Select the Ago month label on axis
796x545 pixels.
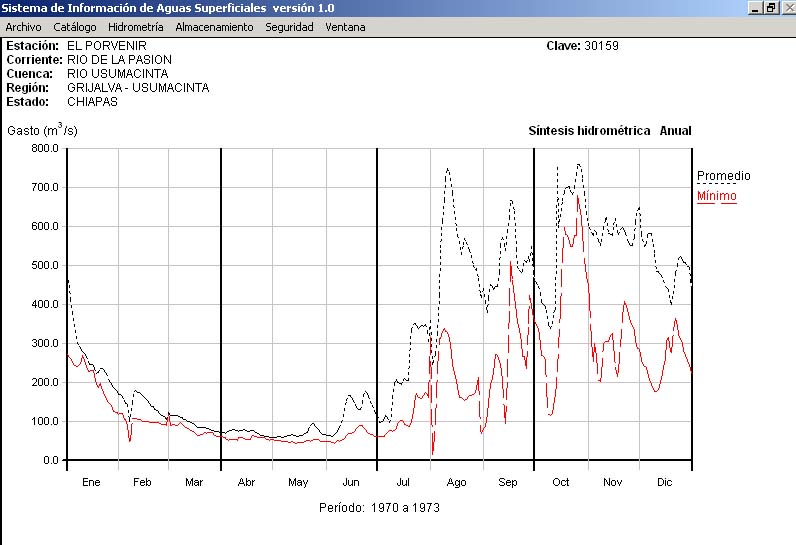456,482
